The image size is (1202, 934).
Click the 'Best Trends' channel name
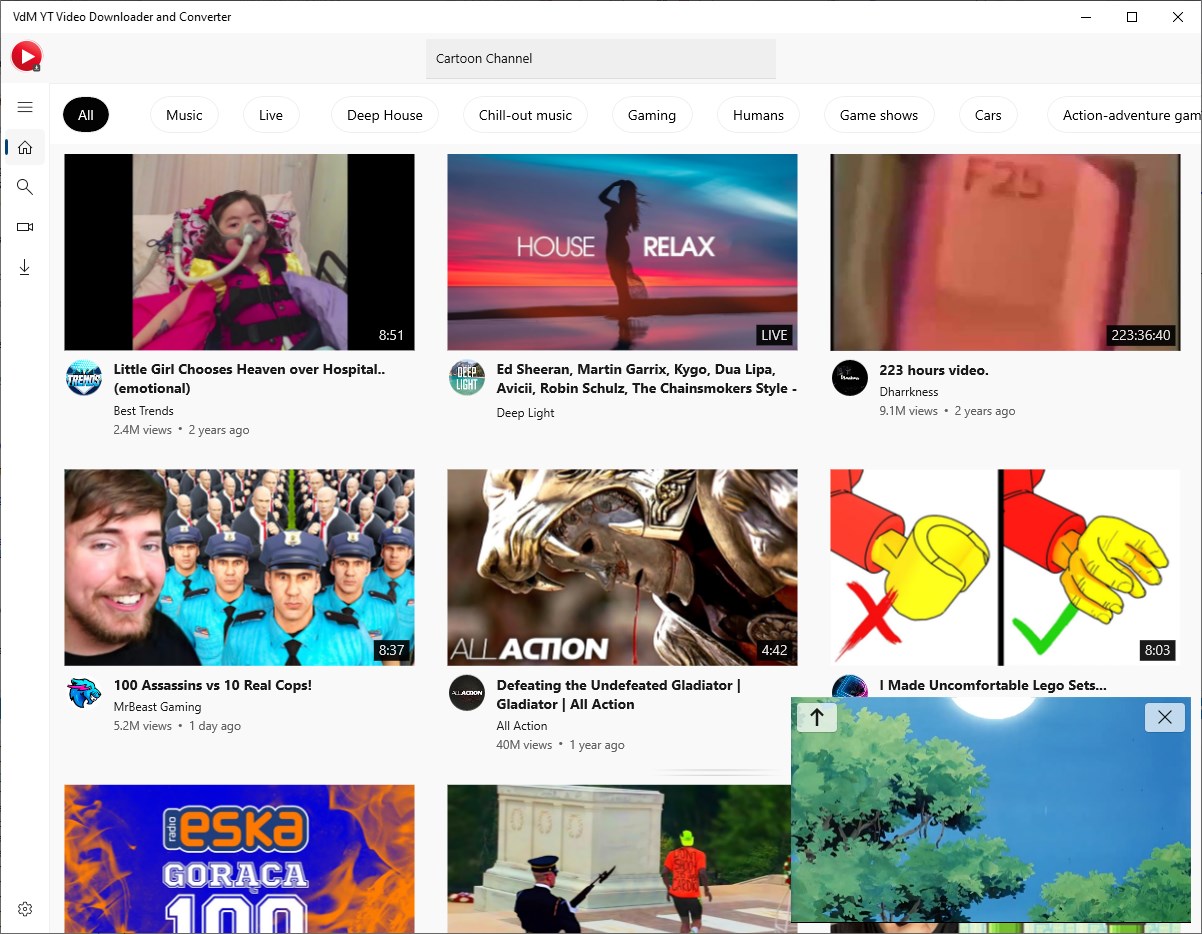coord(144,411)
